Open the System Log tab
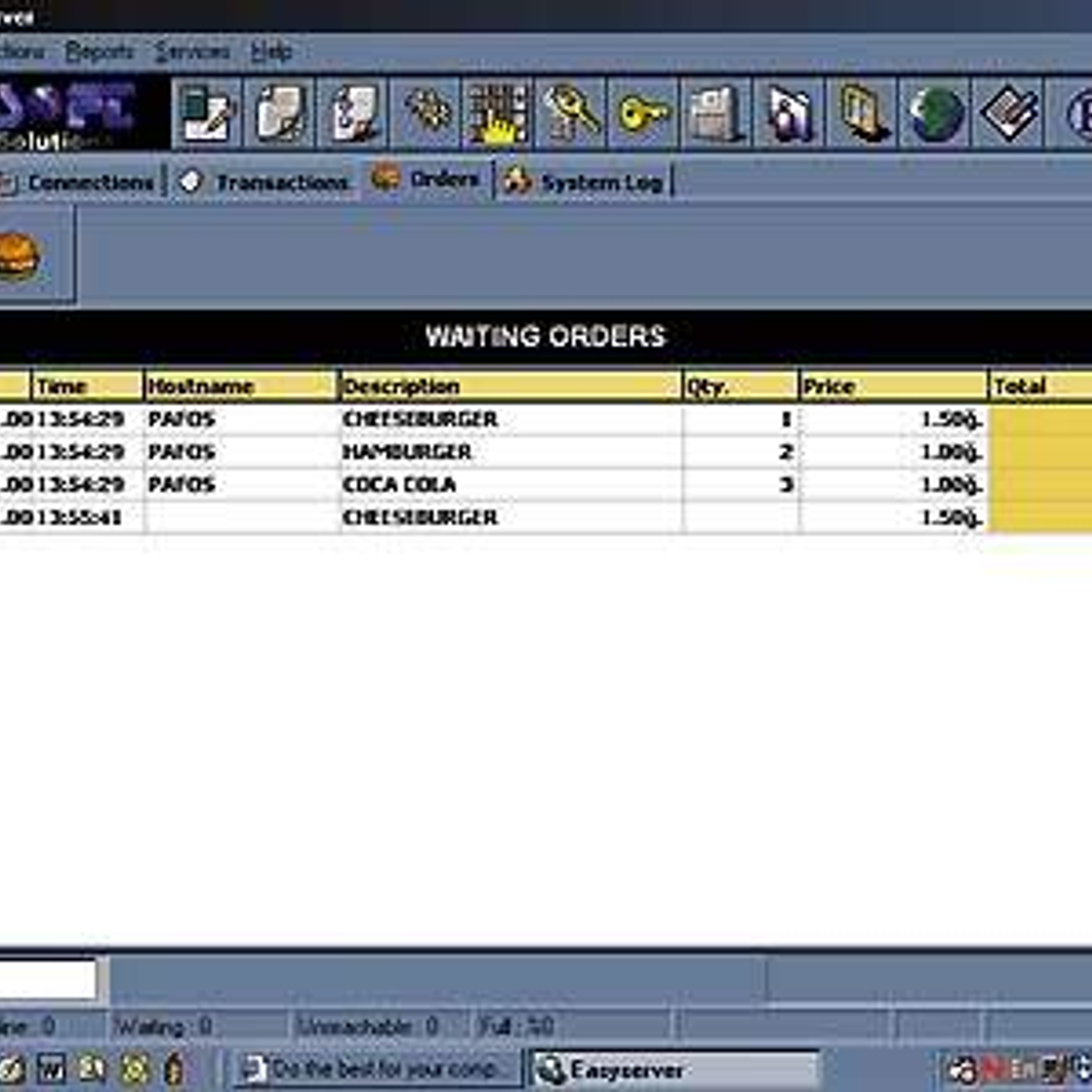The height and width of the screenshot is (1092, 1092). click(x=587, y=182)
